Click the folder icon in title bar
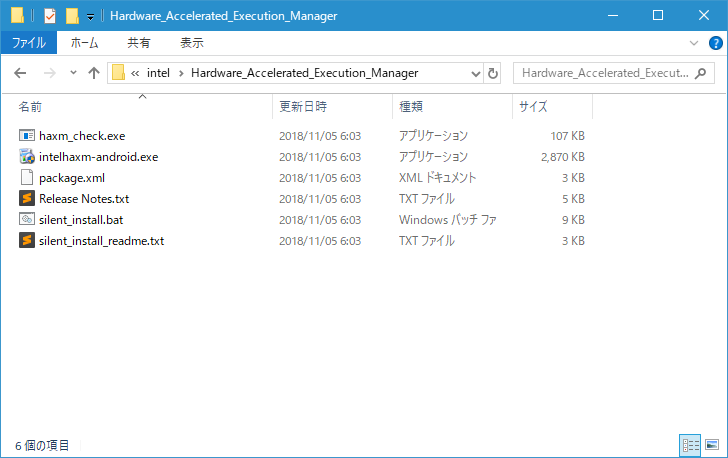The height and width of the screenshot is (458, 728). pos(17,15)
